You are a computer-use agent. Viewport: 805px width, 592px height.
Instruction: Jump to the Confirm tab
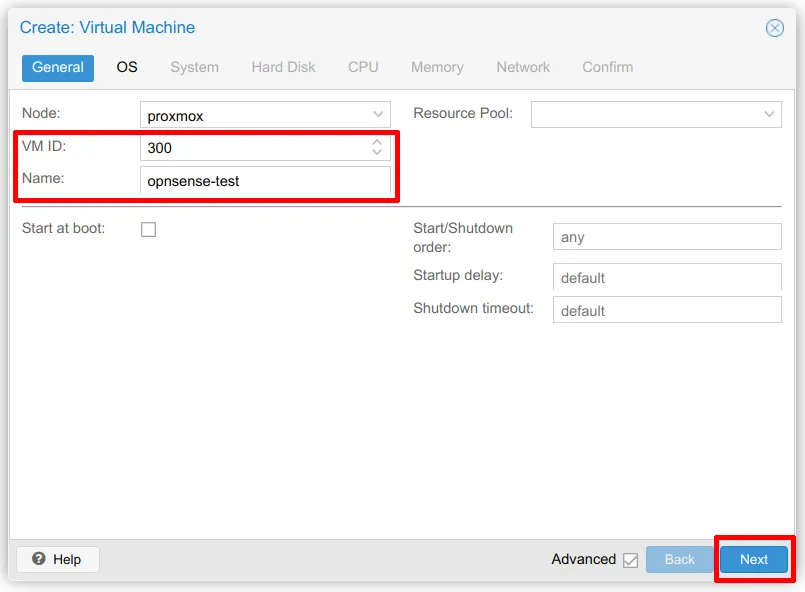(607, 67)
